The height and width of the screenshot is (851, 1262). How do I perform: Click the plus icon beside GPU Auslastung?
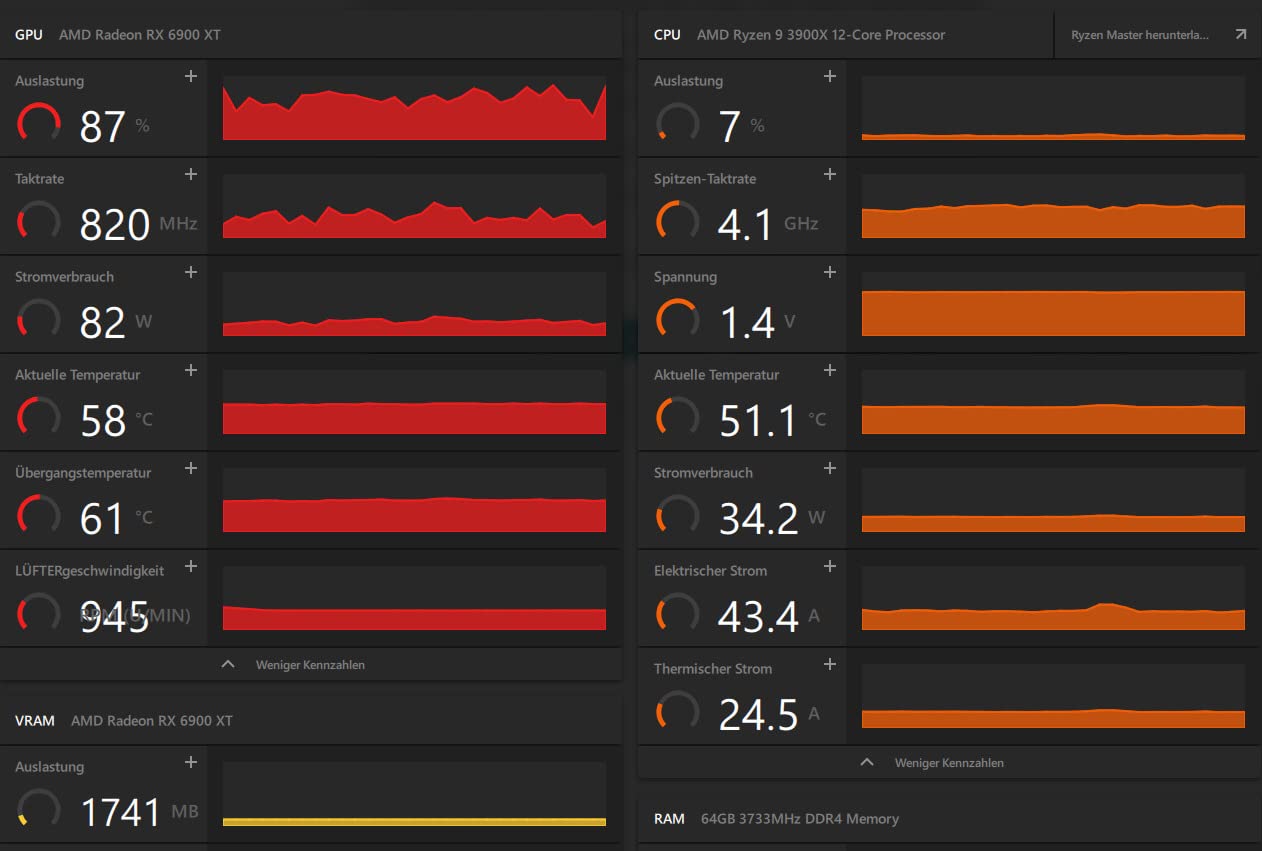point(191,77)
